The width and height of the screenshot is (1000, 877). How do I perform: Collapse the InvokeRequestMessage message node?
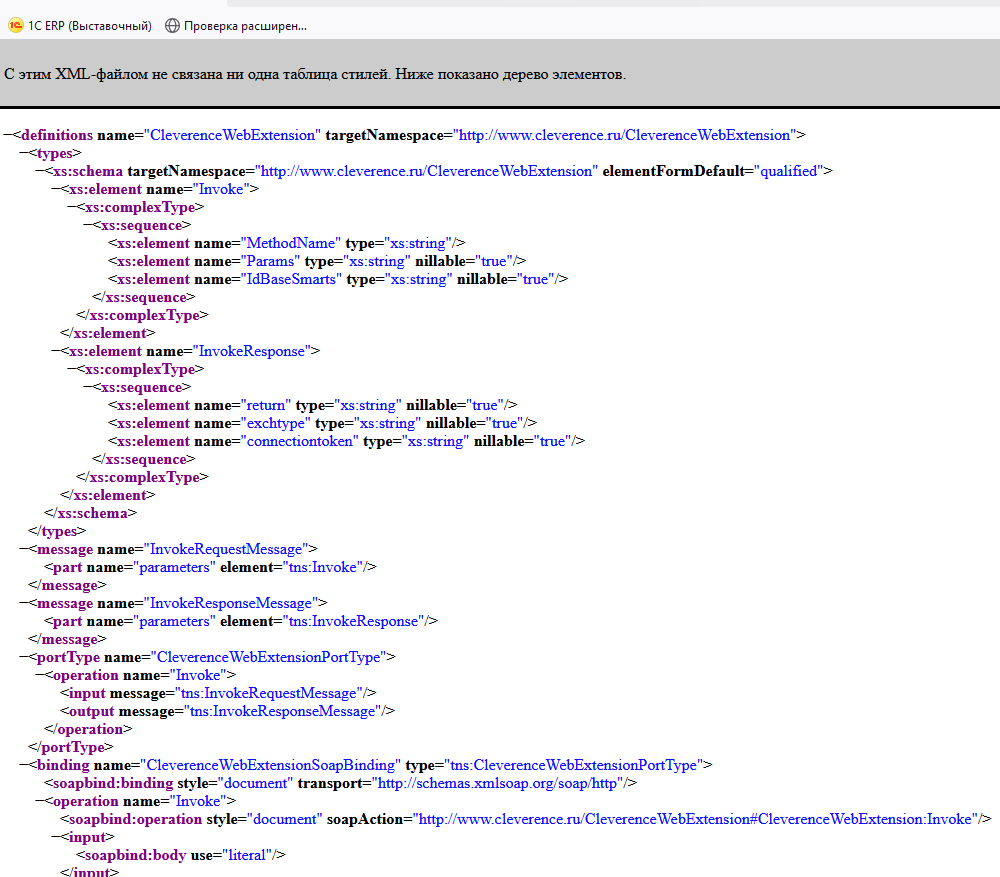click(x=24, y=549)
